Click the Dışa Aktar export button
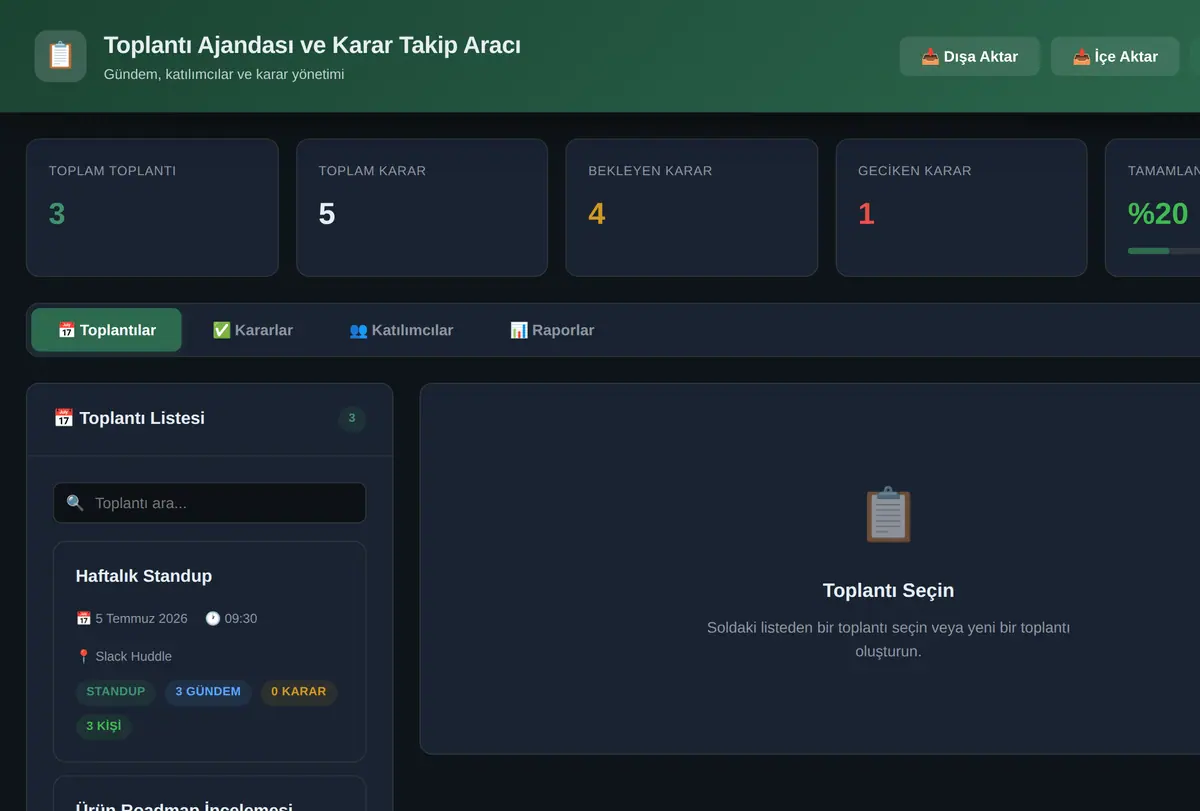Image resolution: width=1200 pixels, height=811 pixels. (969, 56)
